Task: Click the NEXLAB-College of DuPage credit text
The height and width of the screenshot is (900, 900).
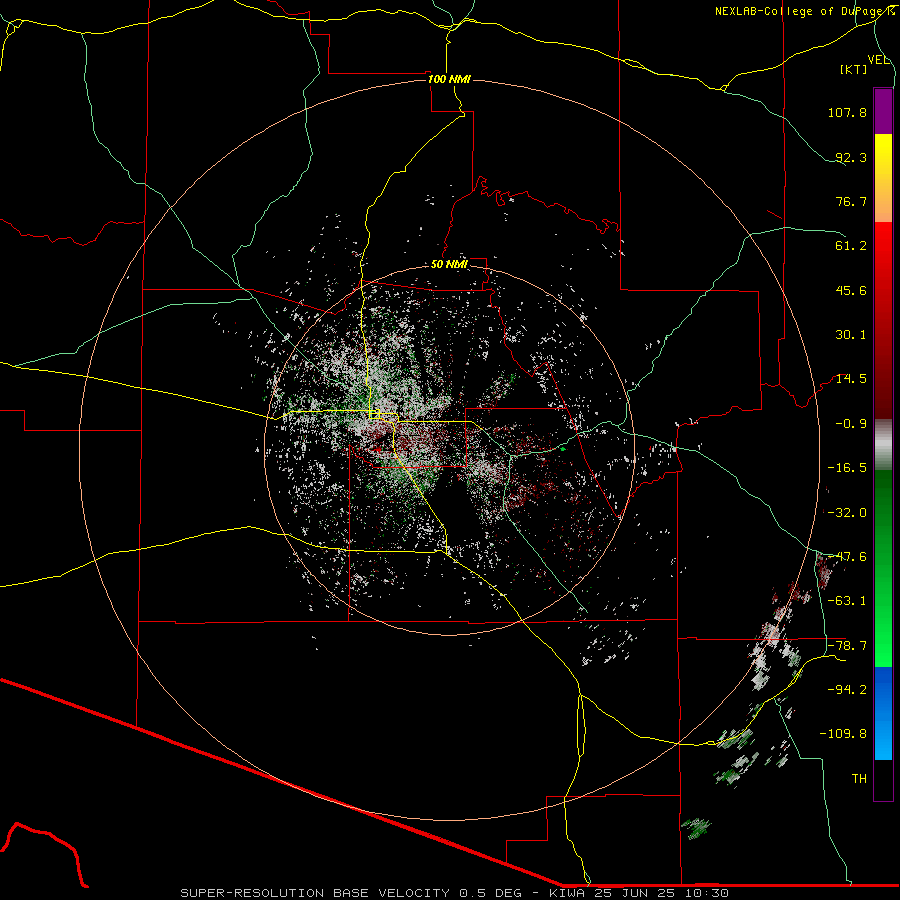Action: point(804,11)
